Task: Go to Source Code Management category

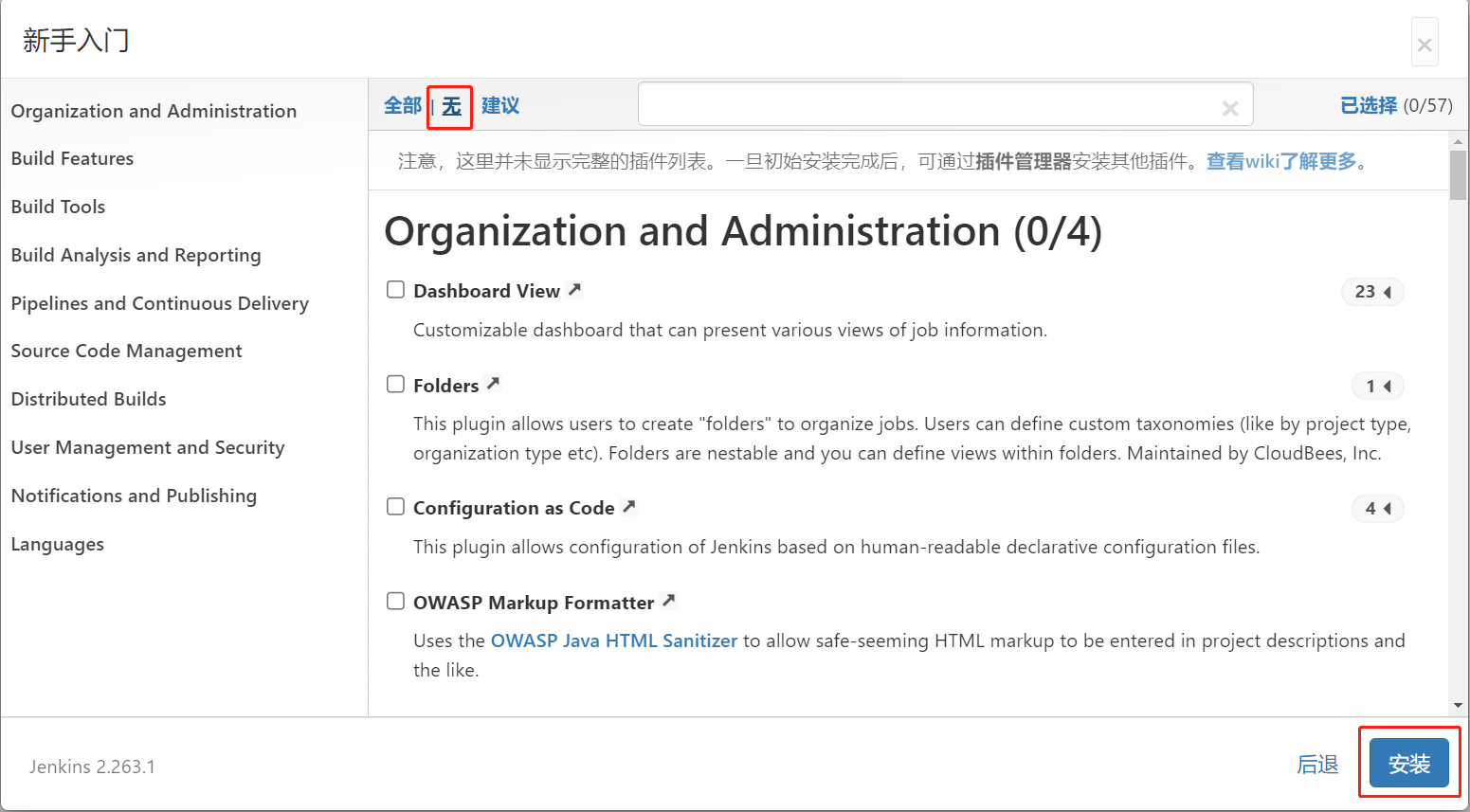Action: (x=126, y=351)
